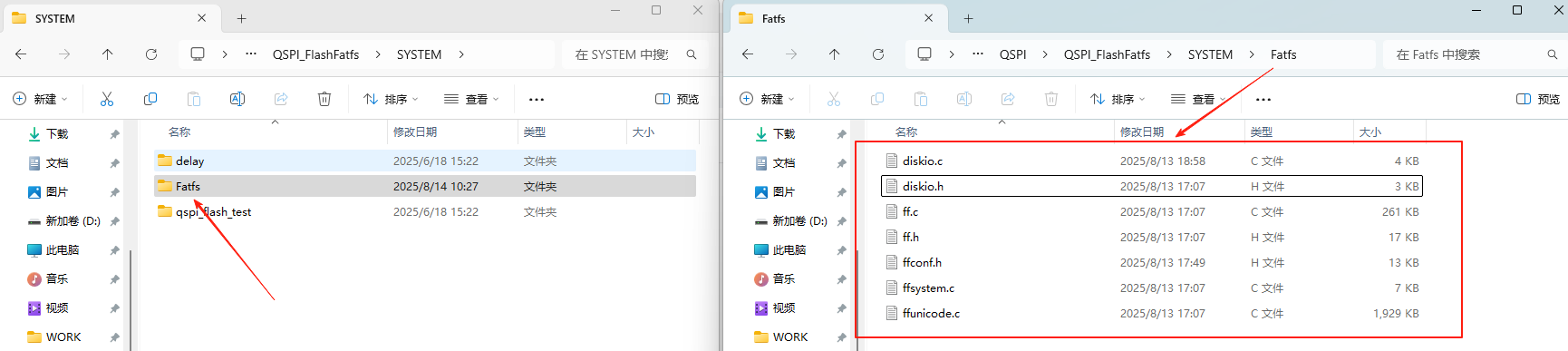Open the 排序 sort dropdown in Fatfs window
Screen dimensions: 1568x351
[1118, 99]
